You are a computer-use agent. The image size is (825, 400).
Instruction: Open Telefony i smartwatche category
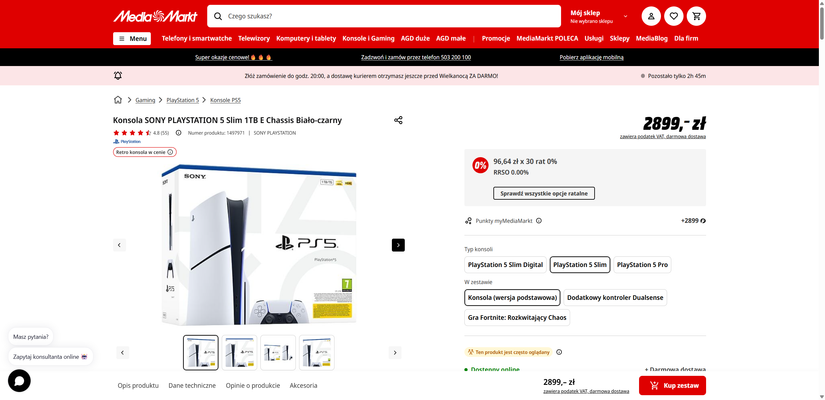click(197, 38)
